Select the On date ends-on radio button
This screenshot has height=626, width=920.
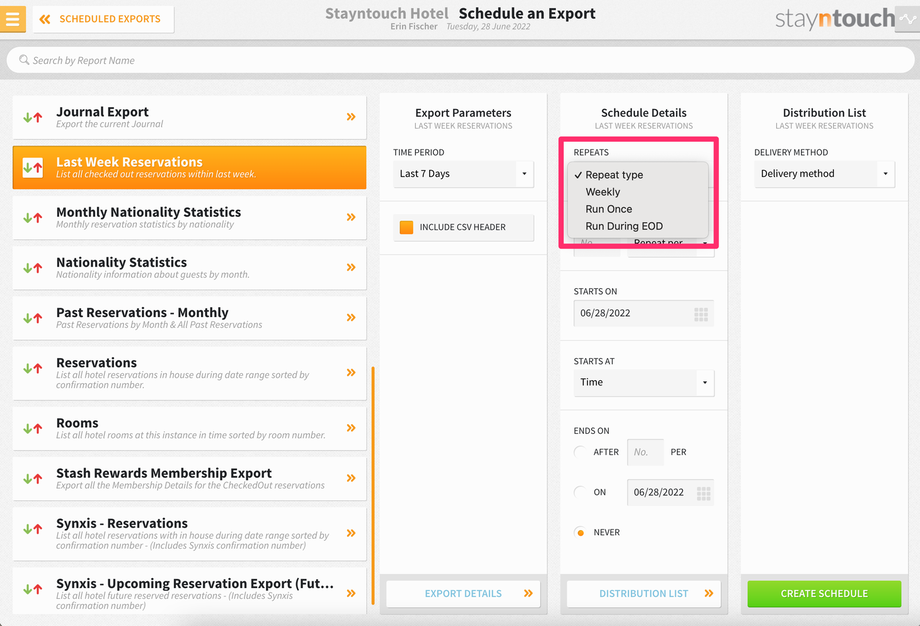(580, 492)
